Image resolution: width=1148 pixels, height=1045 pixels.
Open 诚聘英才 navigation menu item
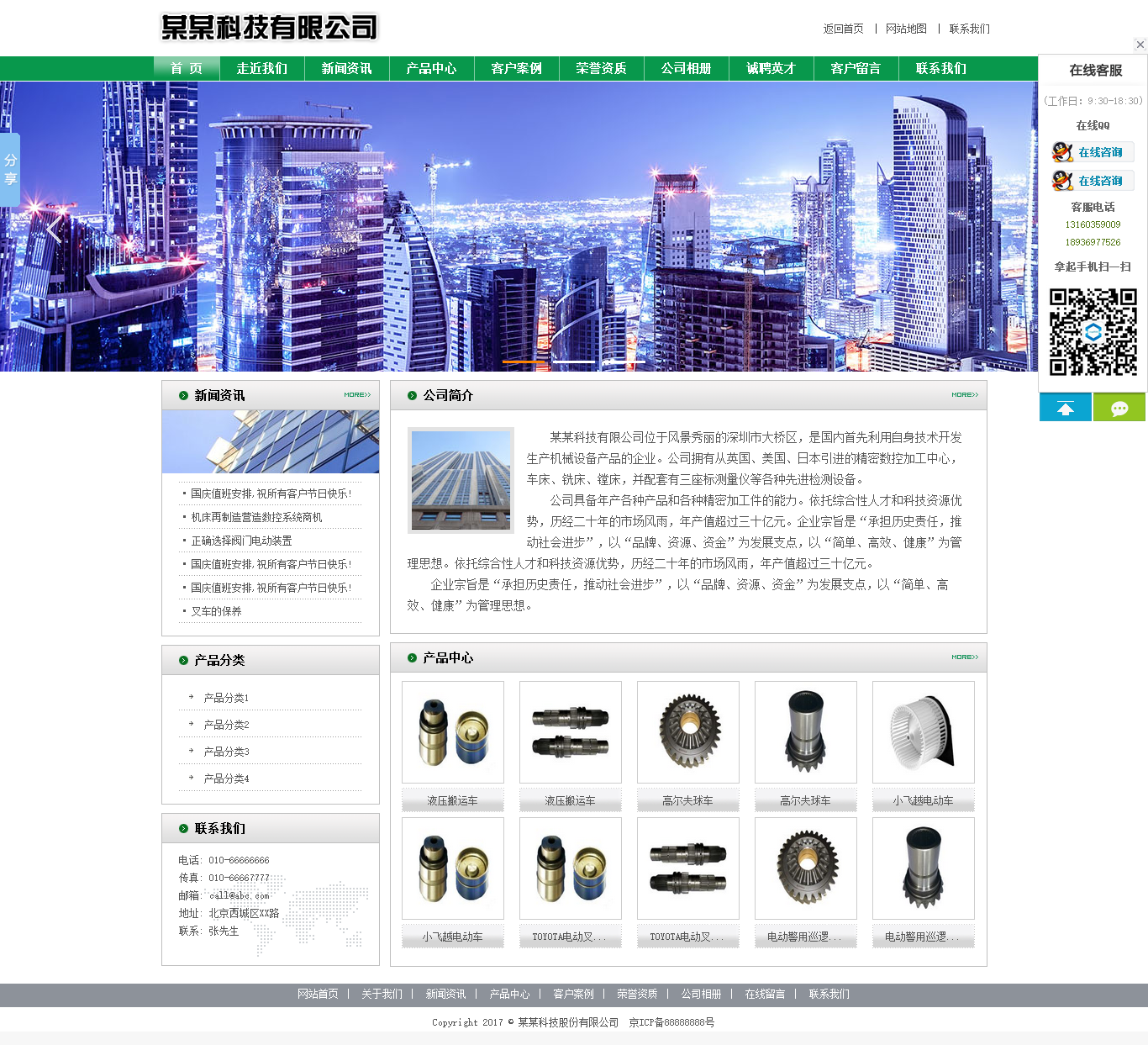771,68
